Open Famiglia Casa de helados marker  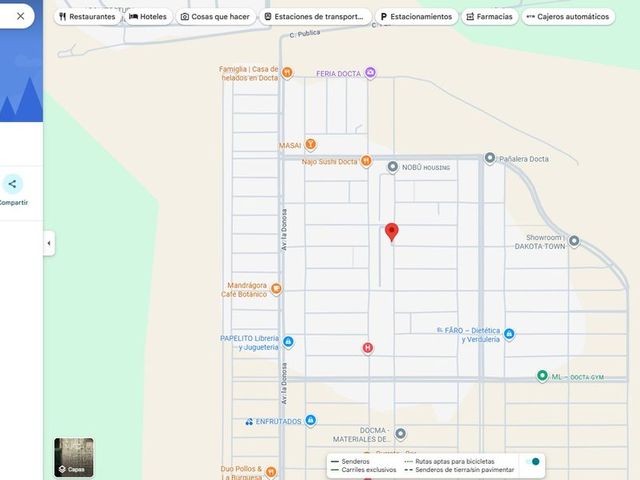click(x=287, y=73)
